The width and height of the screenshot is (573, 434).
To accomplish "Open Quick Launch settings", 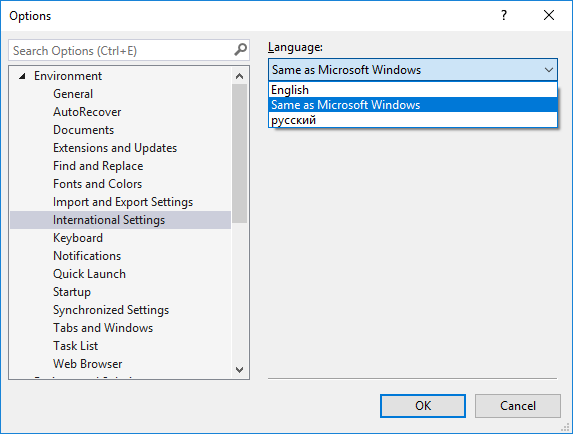I will 89,274.
